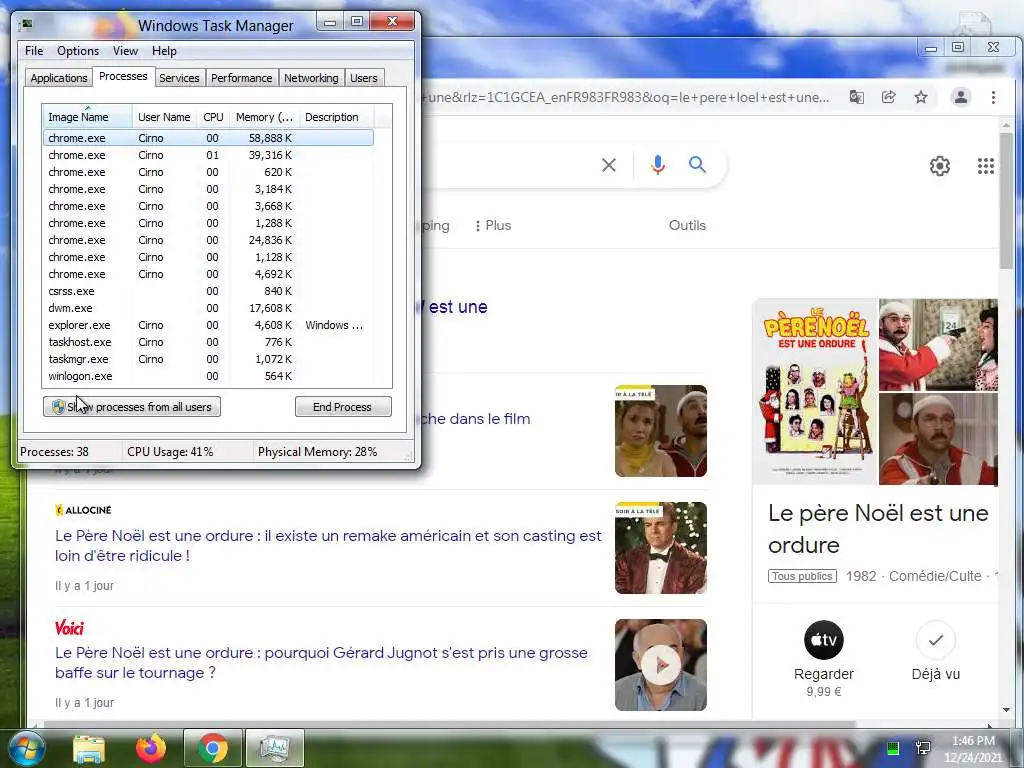Click the 'Physical Memory: 28%' status entry
The image size is (1024, 768).
click(x=317, y=452)
